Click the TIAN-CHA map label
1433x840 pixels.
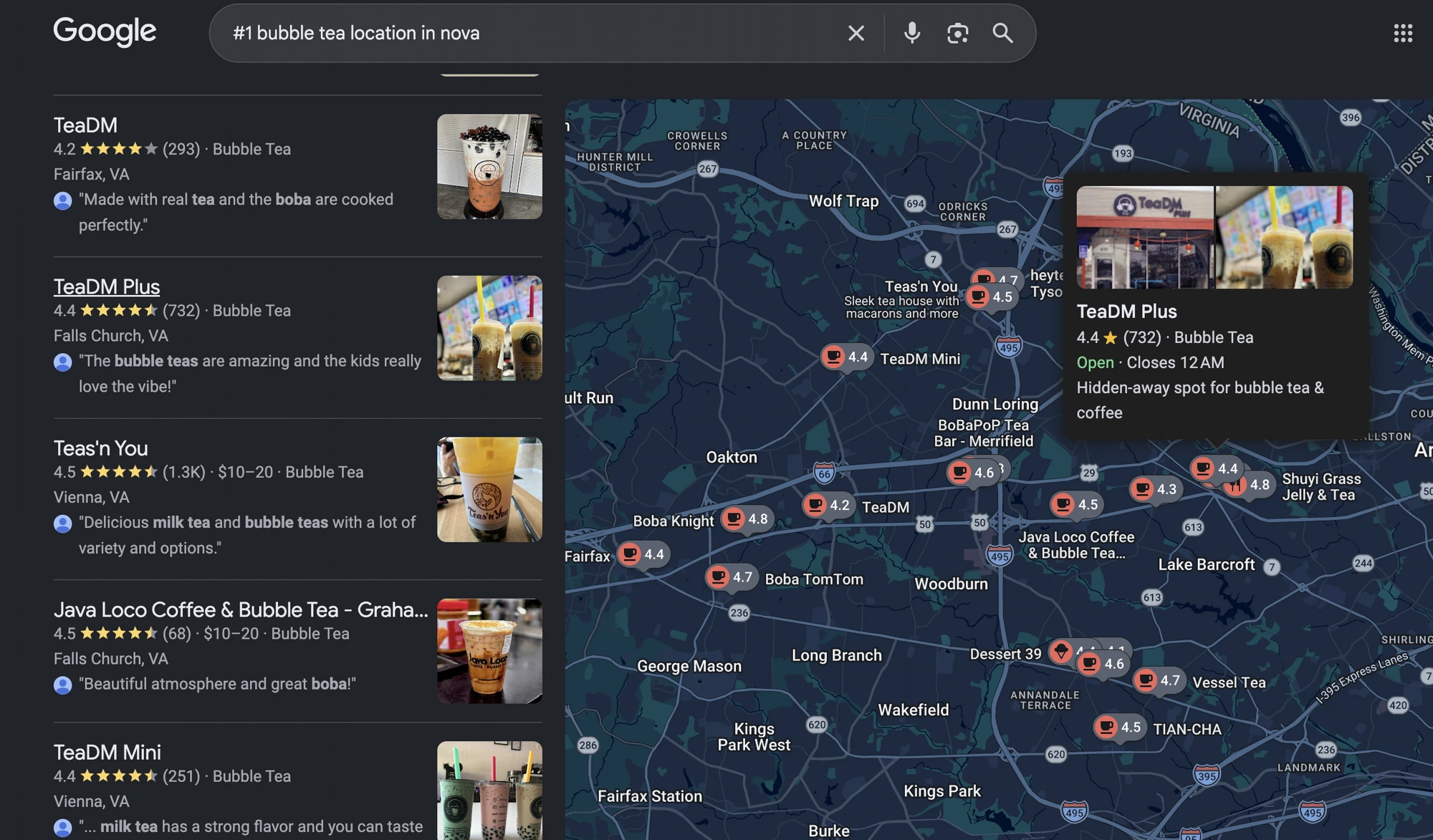pos(1187,729)
